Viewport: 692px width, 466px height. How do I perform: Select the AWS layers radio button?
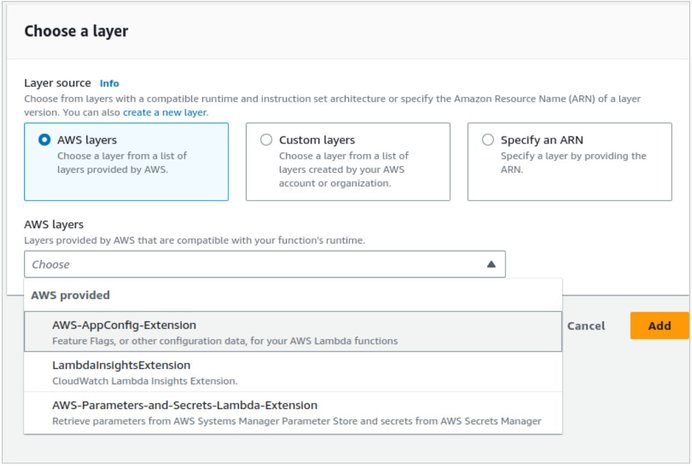pos(44,140)
